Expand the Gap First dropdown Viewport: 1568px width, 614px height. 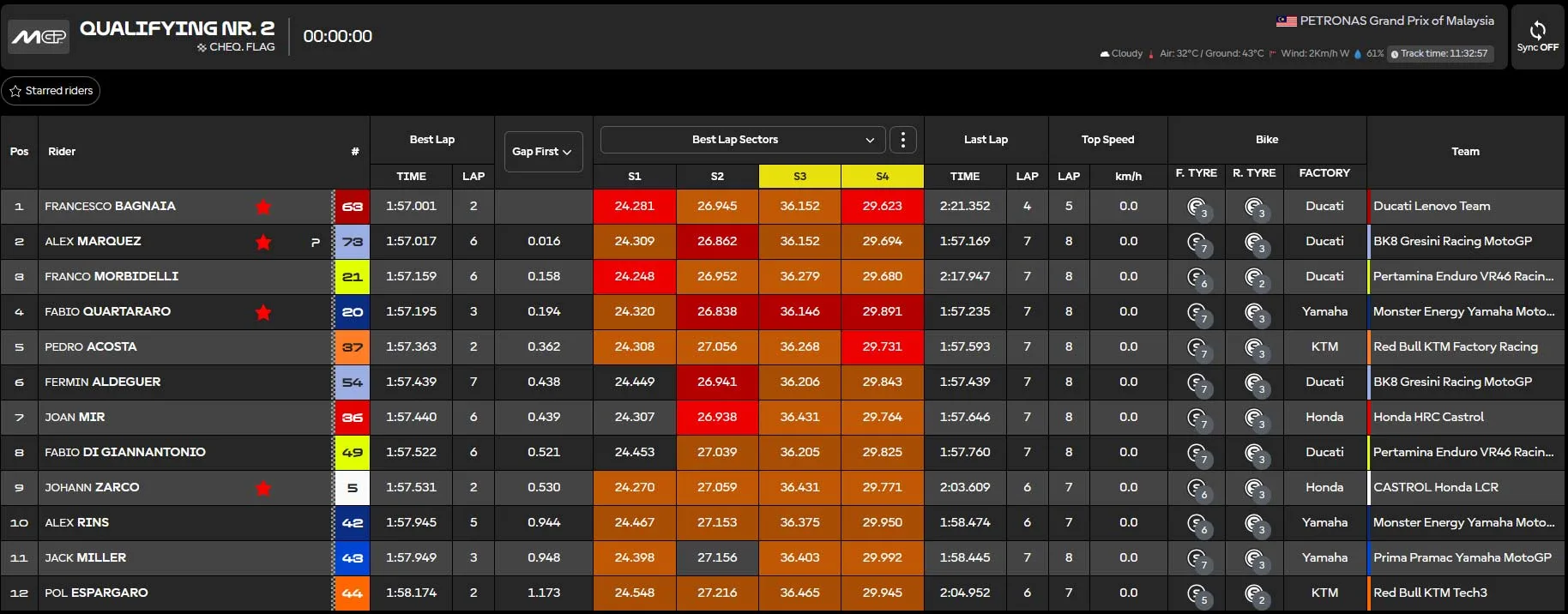tap(543, 152)
